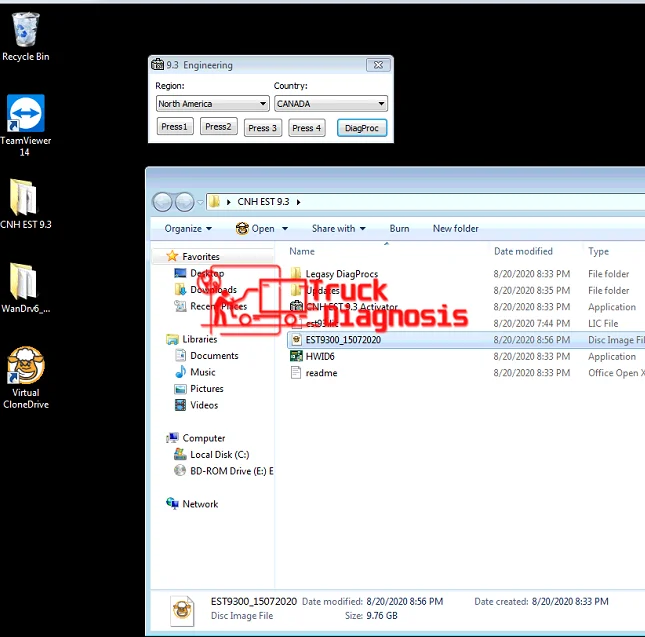The height and width of the screenshot is (637, 645).
Task: Click Favorites star icon
Action: 172,256
